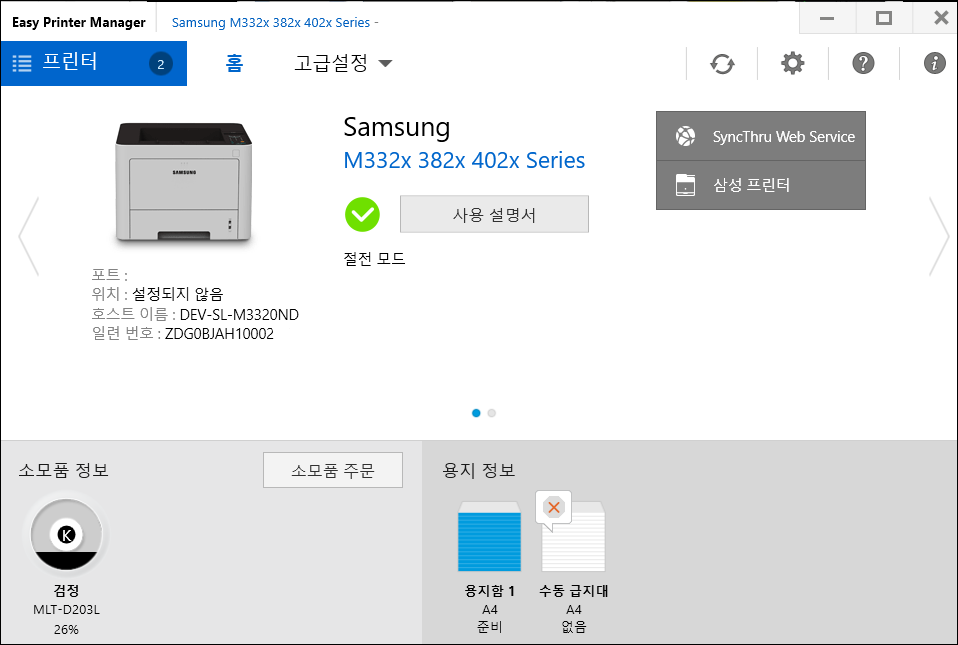Go to next printer with right arrow

[938, 236]
